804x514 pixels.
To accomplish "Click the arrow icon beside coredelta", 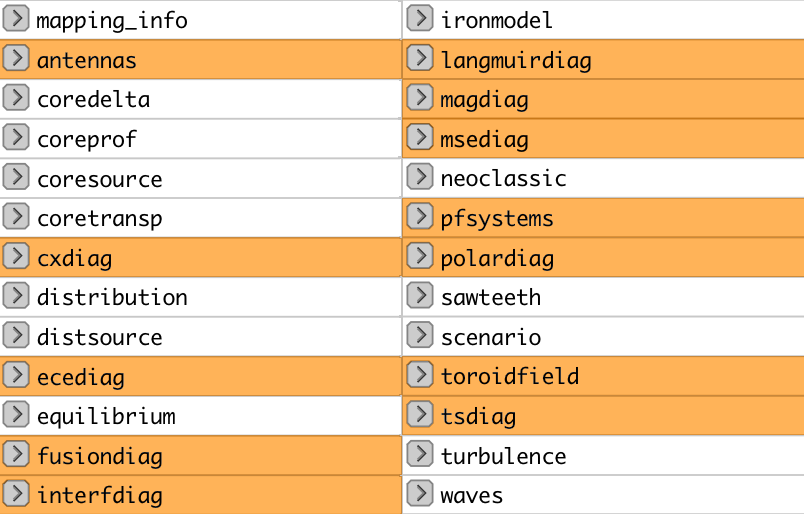I will tap(16, 98).
